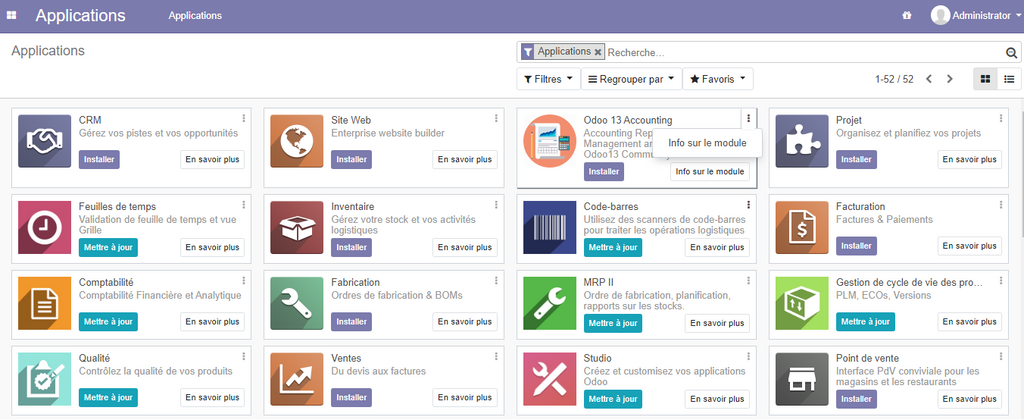Remove the Applications filter tag

598,52
